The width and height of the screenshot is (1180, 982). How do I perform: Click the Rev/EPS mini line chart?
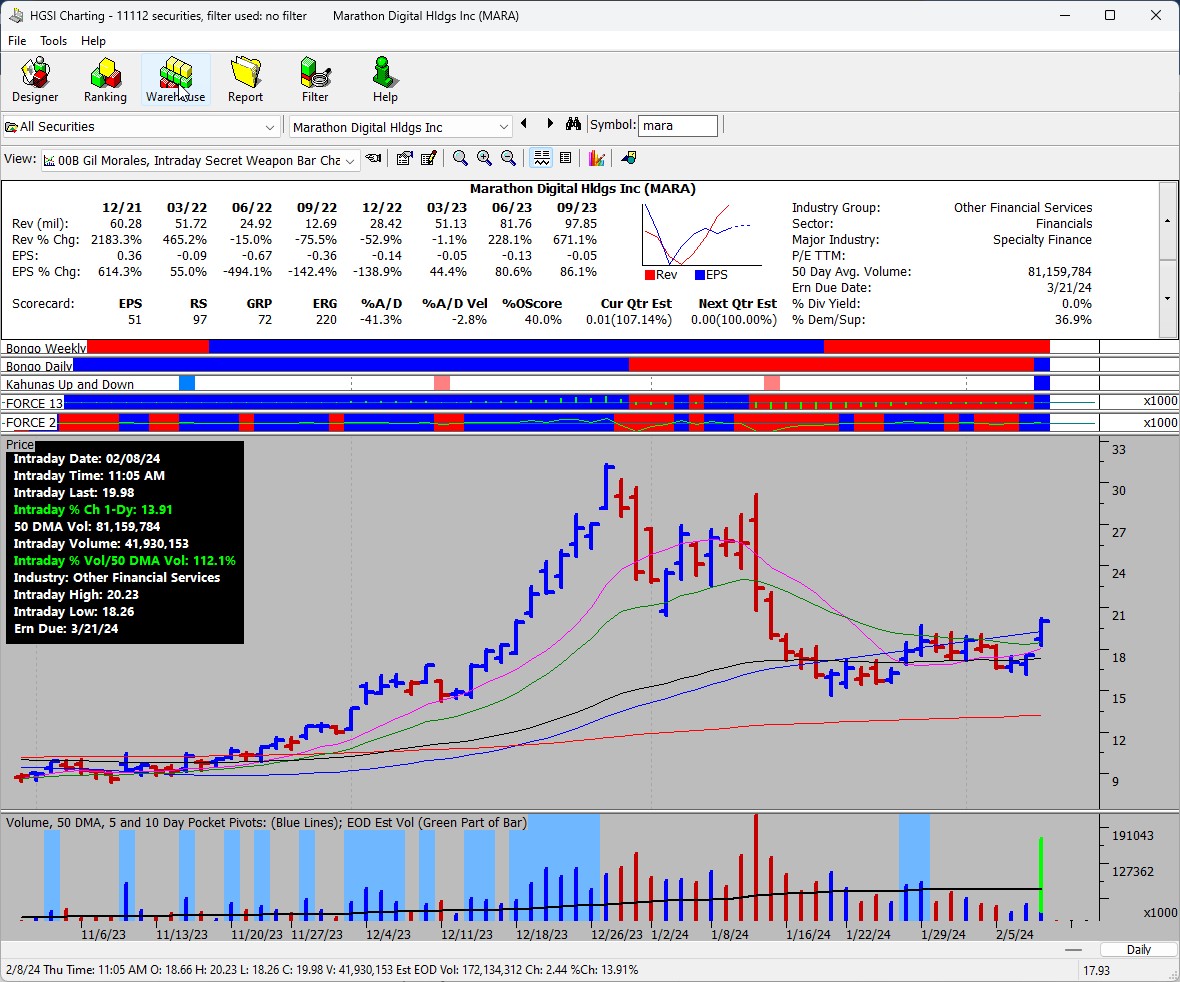click(700, 234)
